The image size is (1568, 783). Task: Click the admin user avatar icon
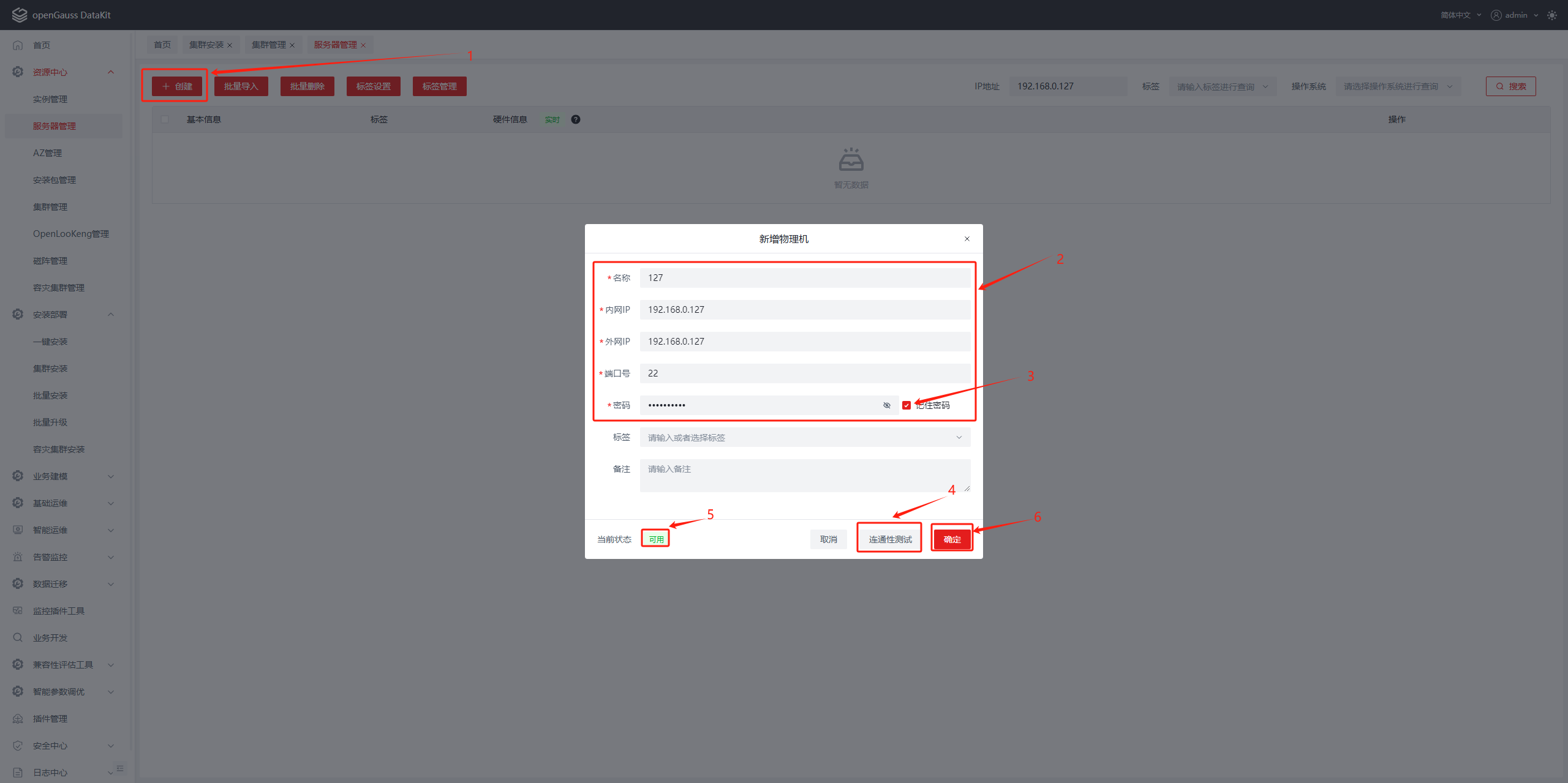tap(1496, 15)
